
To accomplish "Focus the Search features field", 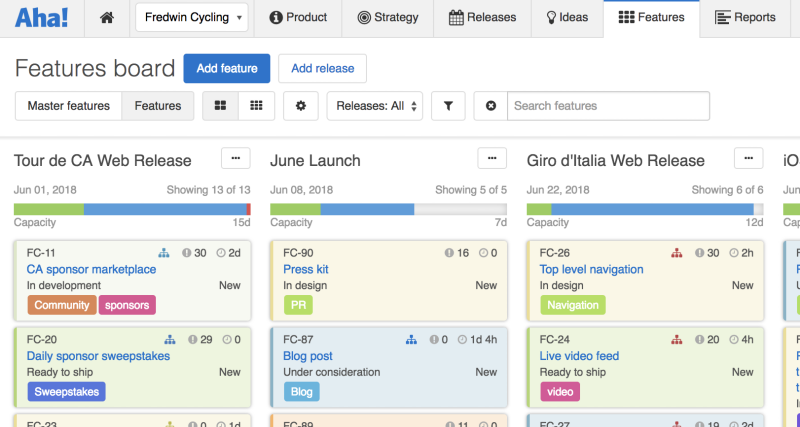I will click(608, 106).
